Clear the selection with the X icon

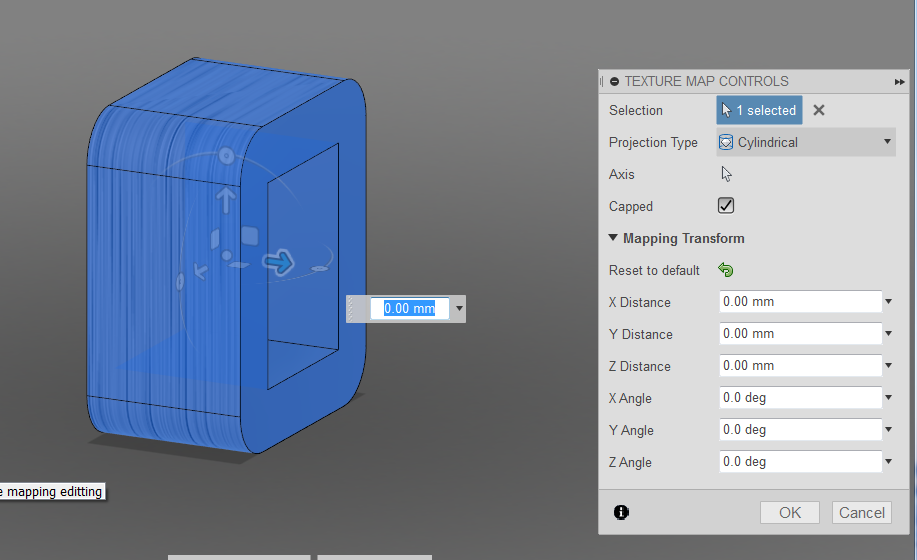(819, 110)
